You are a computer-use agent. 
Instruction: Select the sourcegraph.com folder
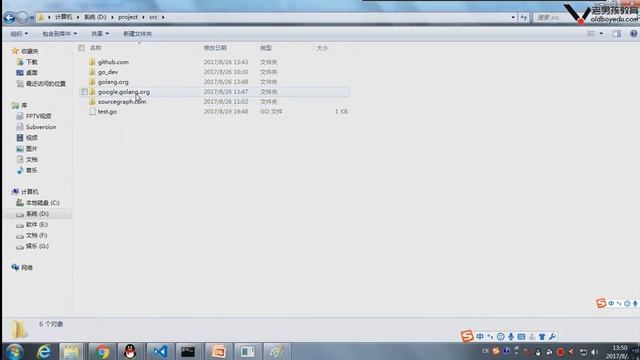click(122, 102)
